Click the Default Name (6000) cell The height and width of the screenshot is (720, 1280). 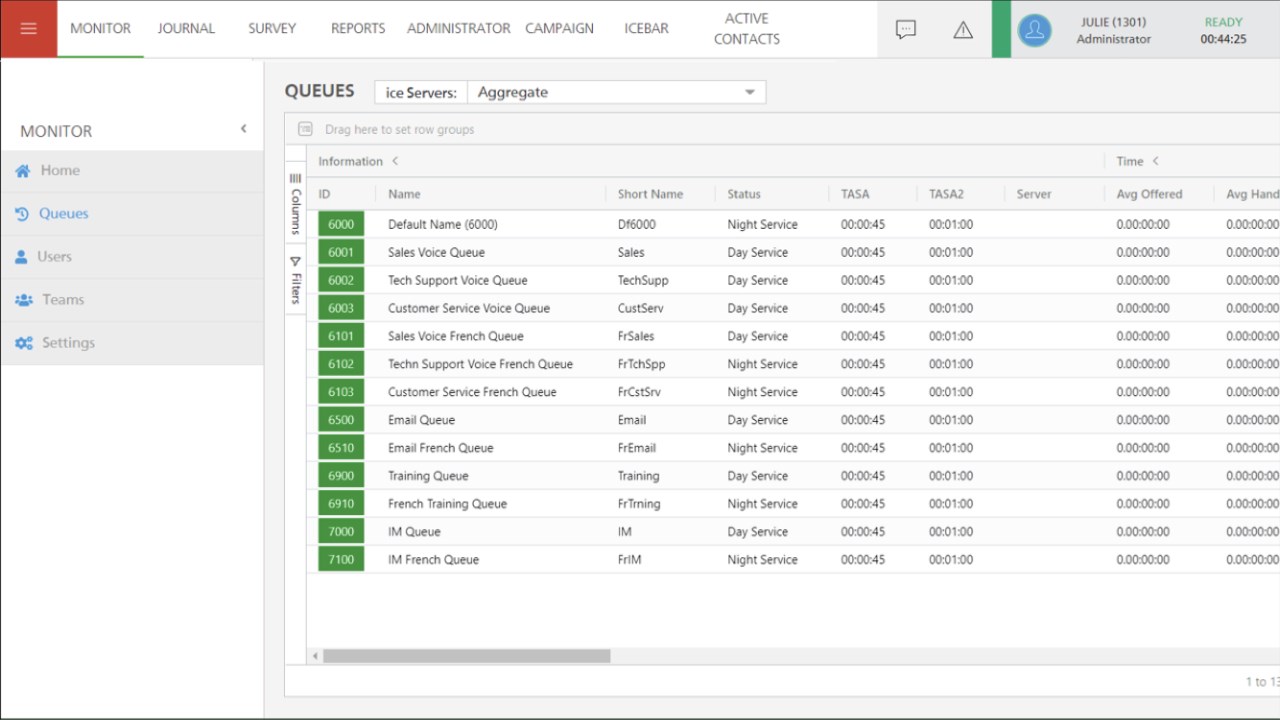pyautogui.click(x=442, y=224)
